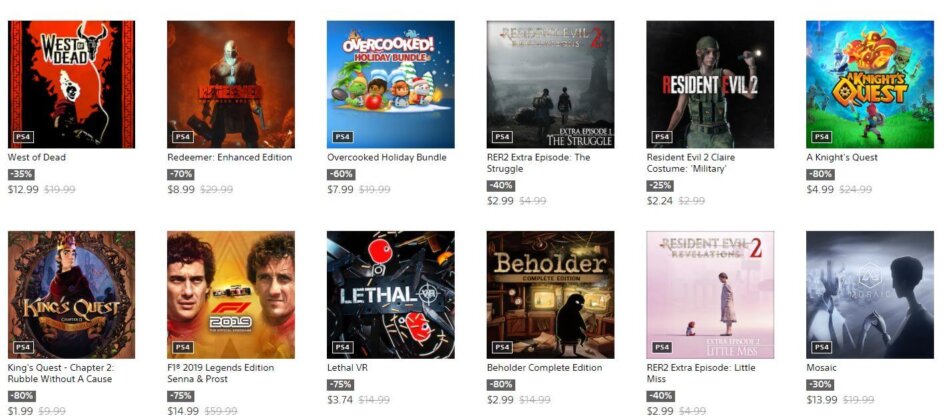Image resolution: width=950 pixels, height=420 pixels.
Task: Select the Overcooked Holiday Bundle cover image
Action: [391, 84]
